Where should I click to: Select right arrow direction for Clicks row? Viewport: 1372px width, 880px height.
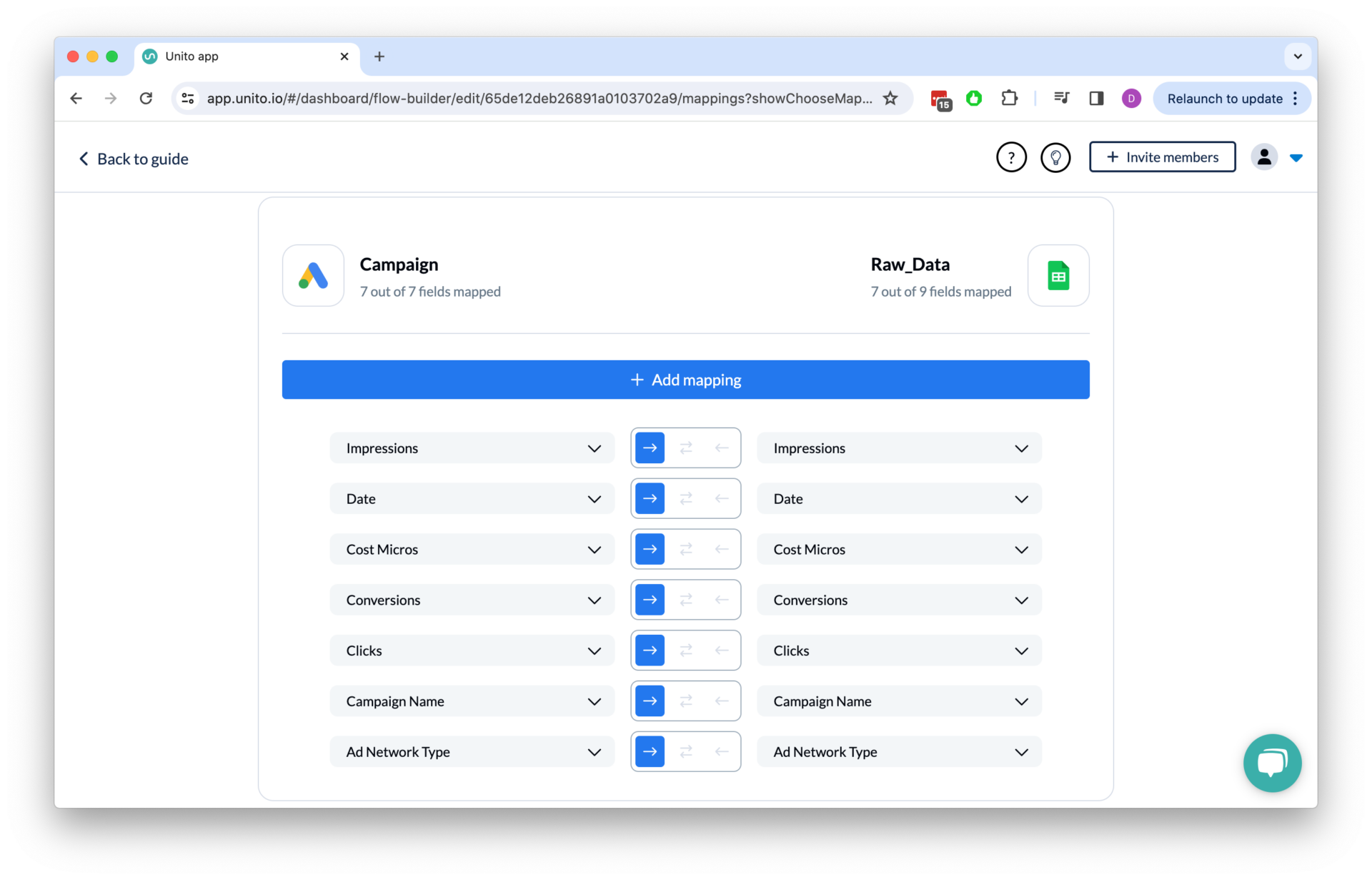click(x=650, y=651)
